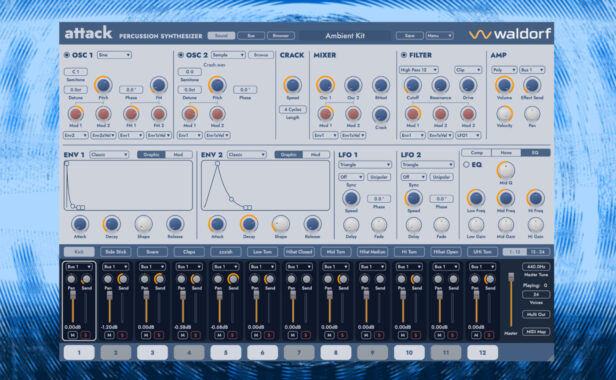
Task: Toggle the OSC 1 power button
Action: point(67,55)
